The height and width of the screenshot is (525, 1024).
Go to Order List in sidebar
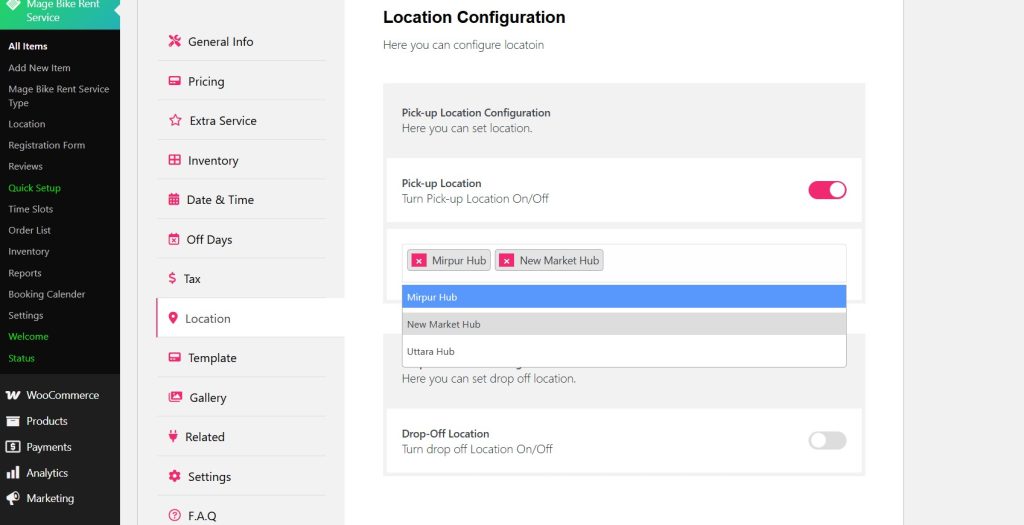pyautogui.click(x=30, y=230)
